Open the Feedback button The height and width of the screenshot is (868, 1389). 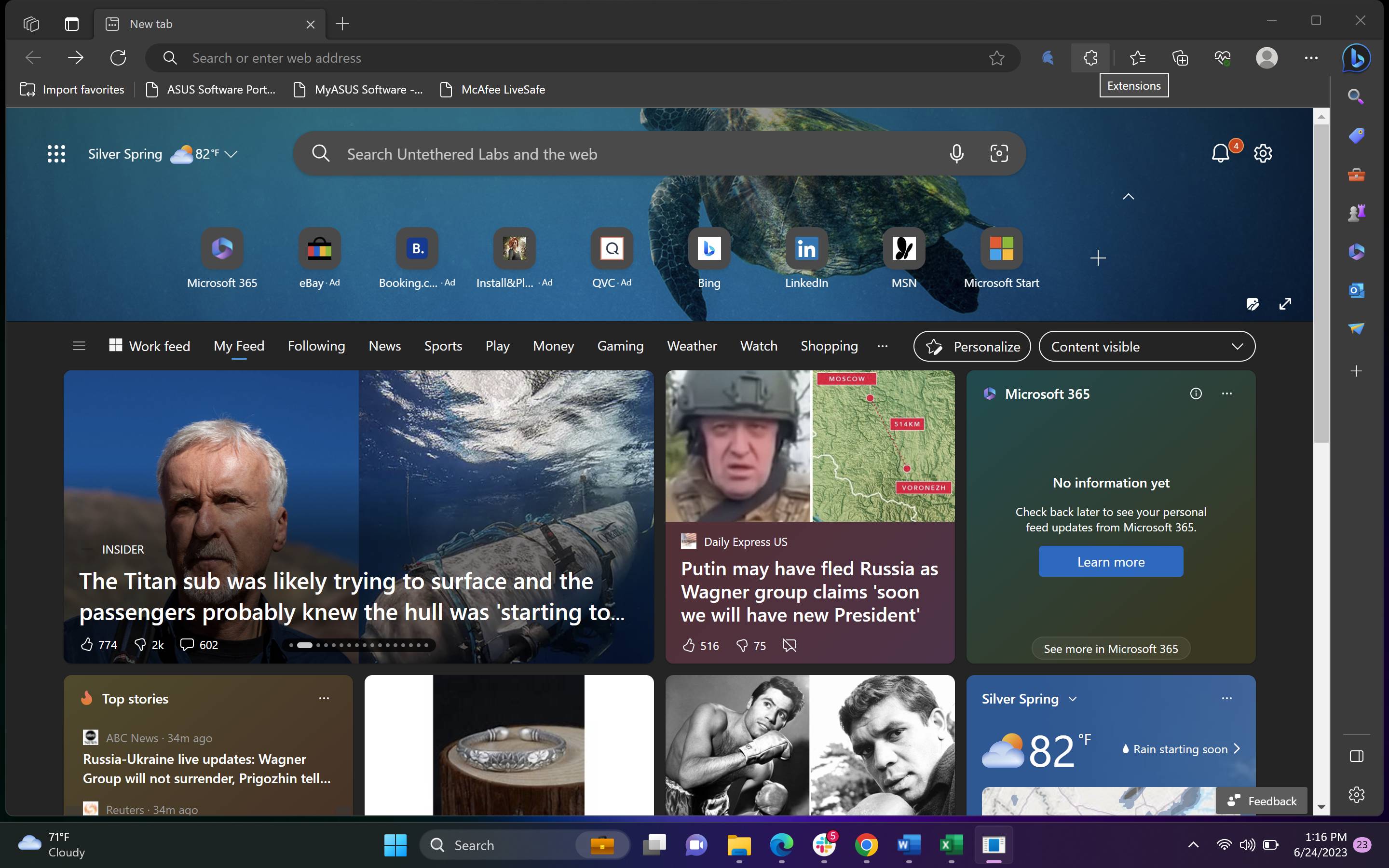pyautogui.click(x=1261, y=800)
